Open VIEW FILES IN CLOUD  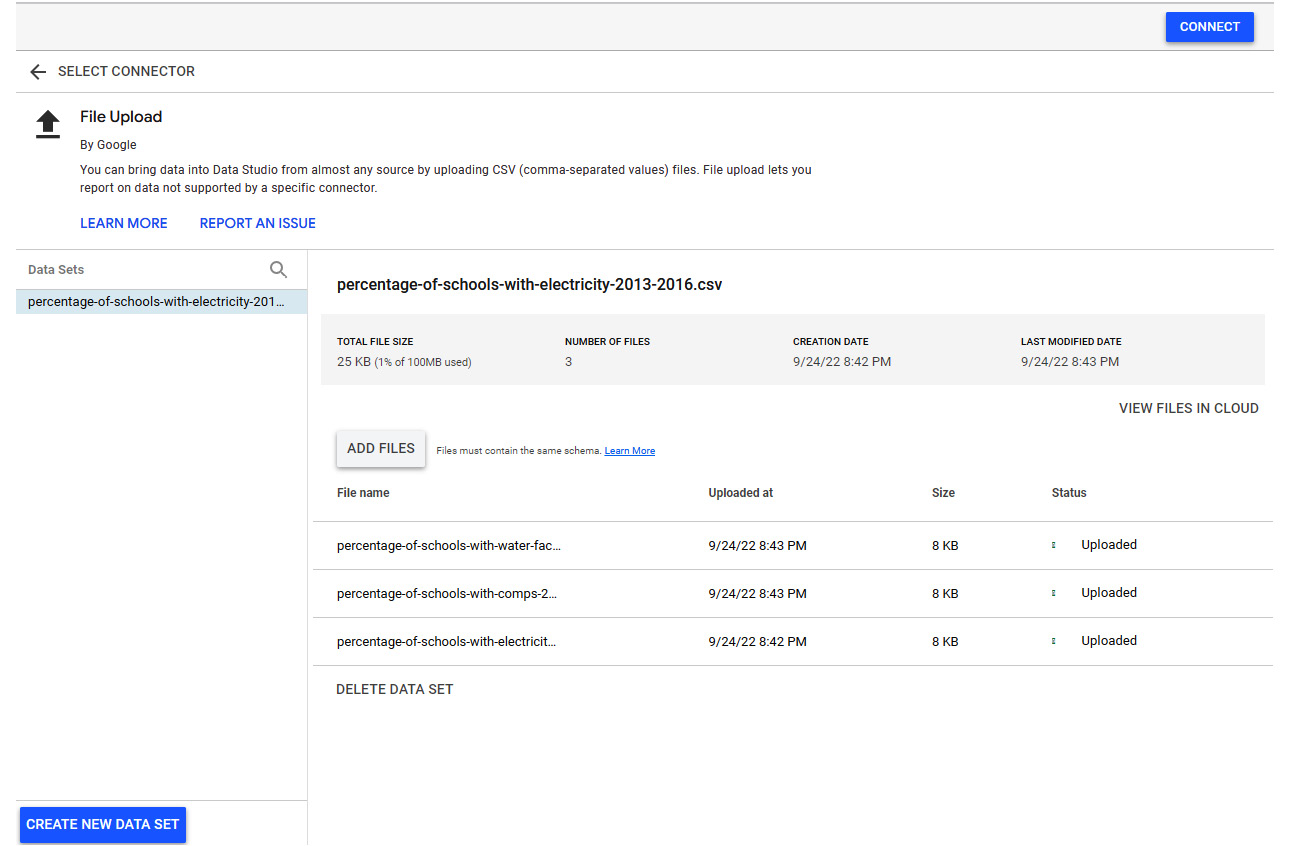1188,408
